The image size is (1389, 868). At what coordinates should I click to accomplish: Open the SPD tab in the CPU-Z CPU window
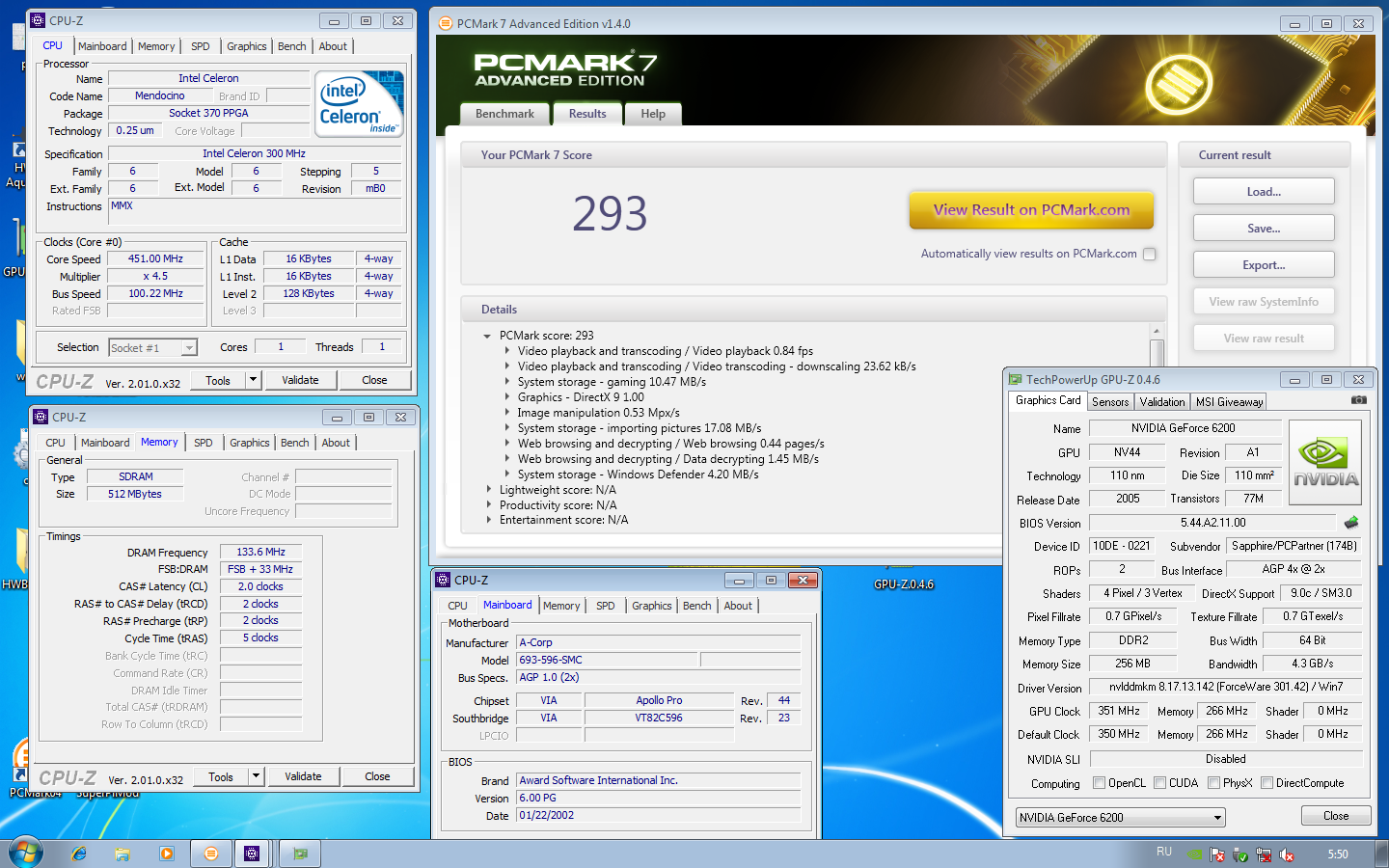click(201, 46)
